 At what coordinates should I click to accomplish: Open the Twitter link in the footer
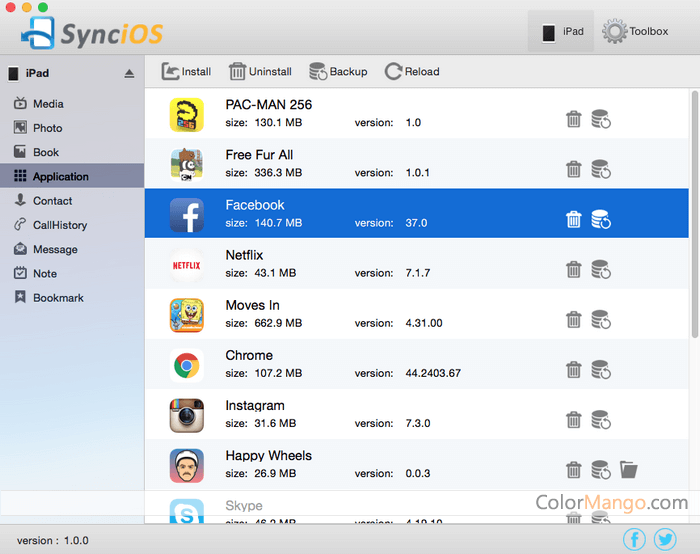pos(663,539)
